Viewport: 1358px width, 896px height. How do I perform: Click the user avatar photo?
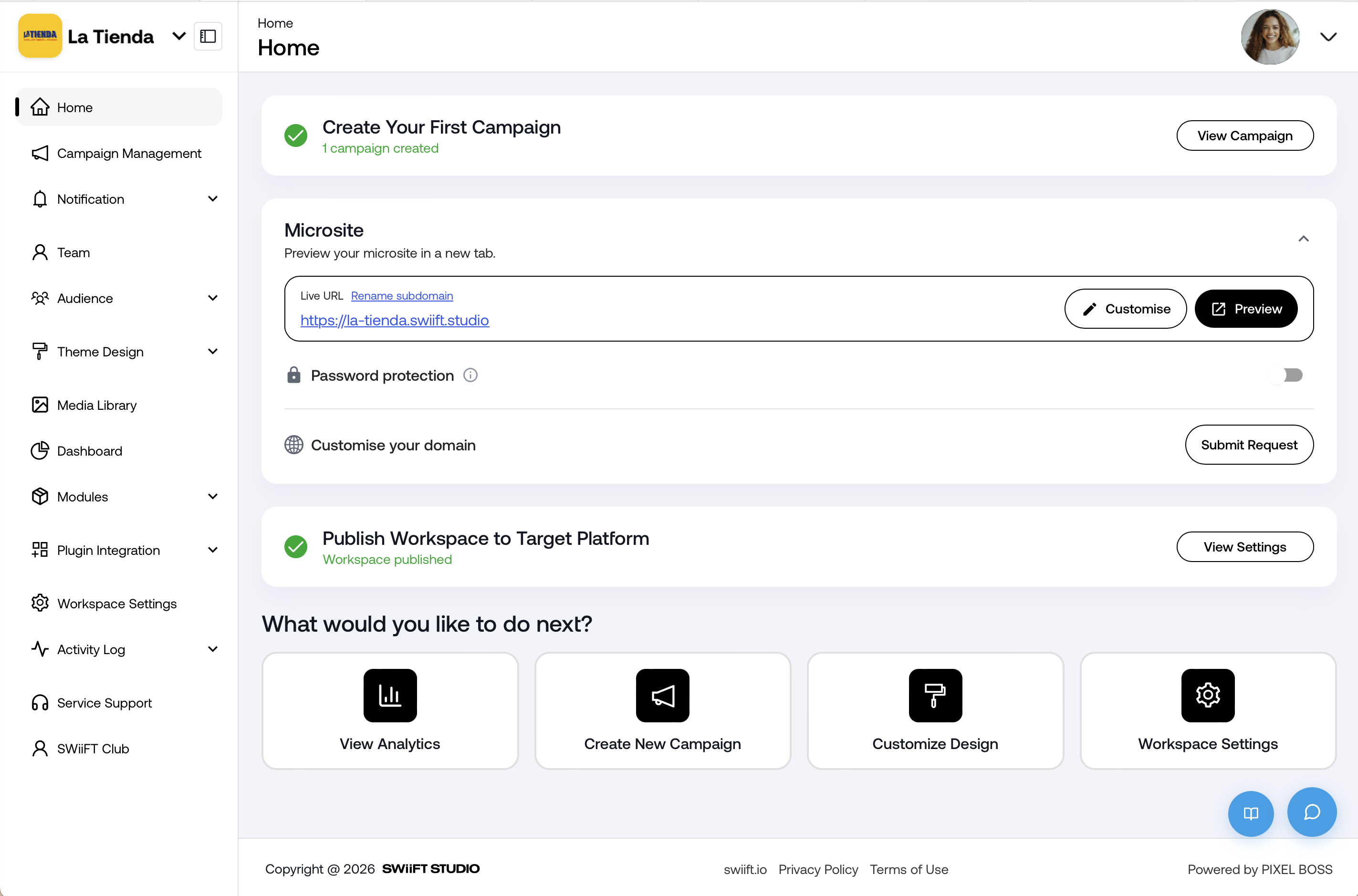(x=1270, y=37)
